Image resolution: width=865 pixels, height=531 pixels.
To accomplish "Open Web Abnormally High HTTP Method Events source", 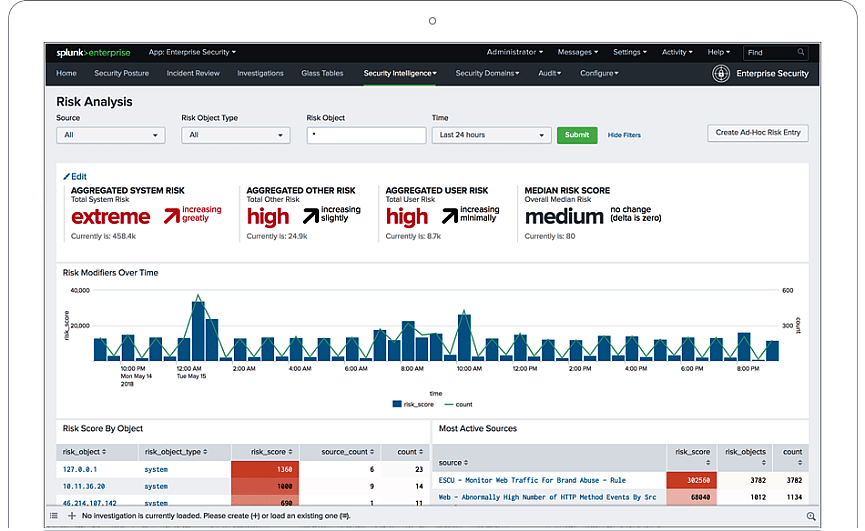I will point(547,497).
